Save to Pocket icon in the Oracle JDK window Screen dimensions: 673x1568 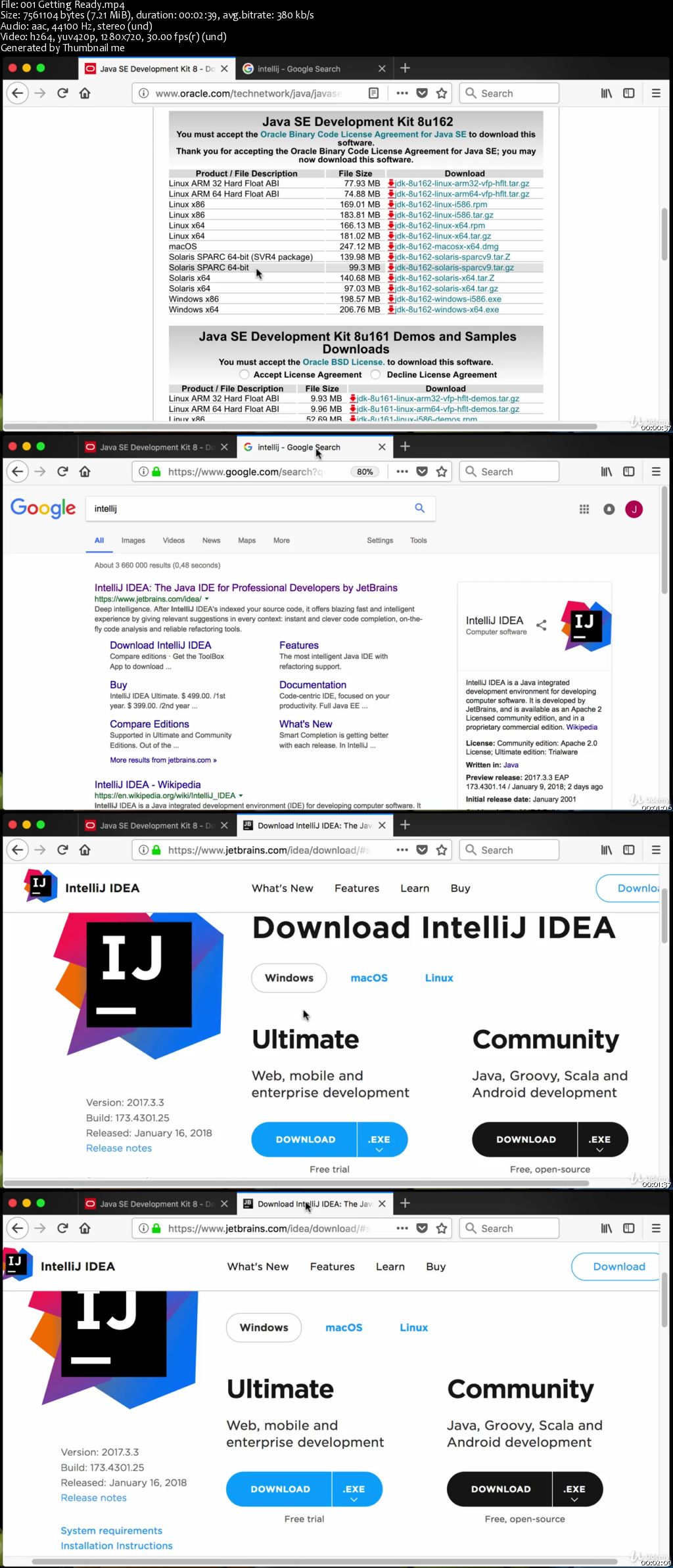click(x=423, y=93)
